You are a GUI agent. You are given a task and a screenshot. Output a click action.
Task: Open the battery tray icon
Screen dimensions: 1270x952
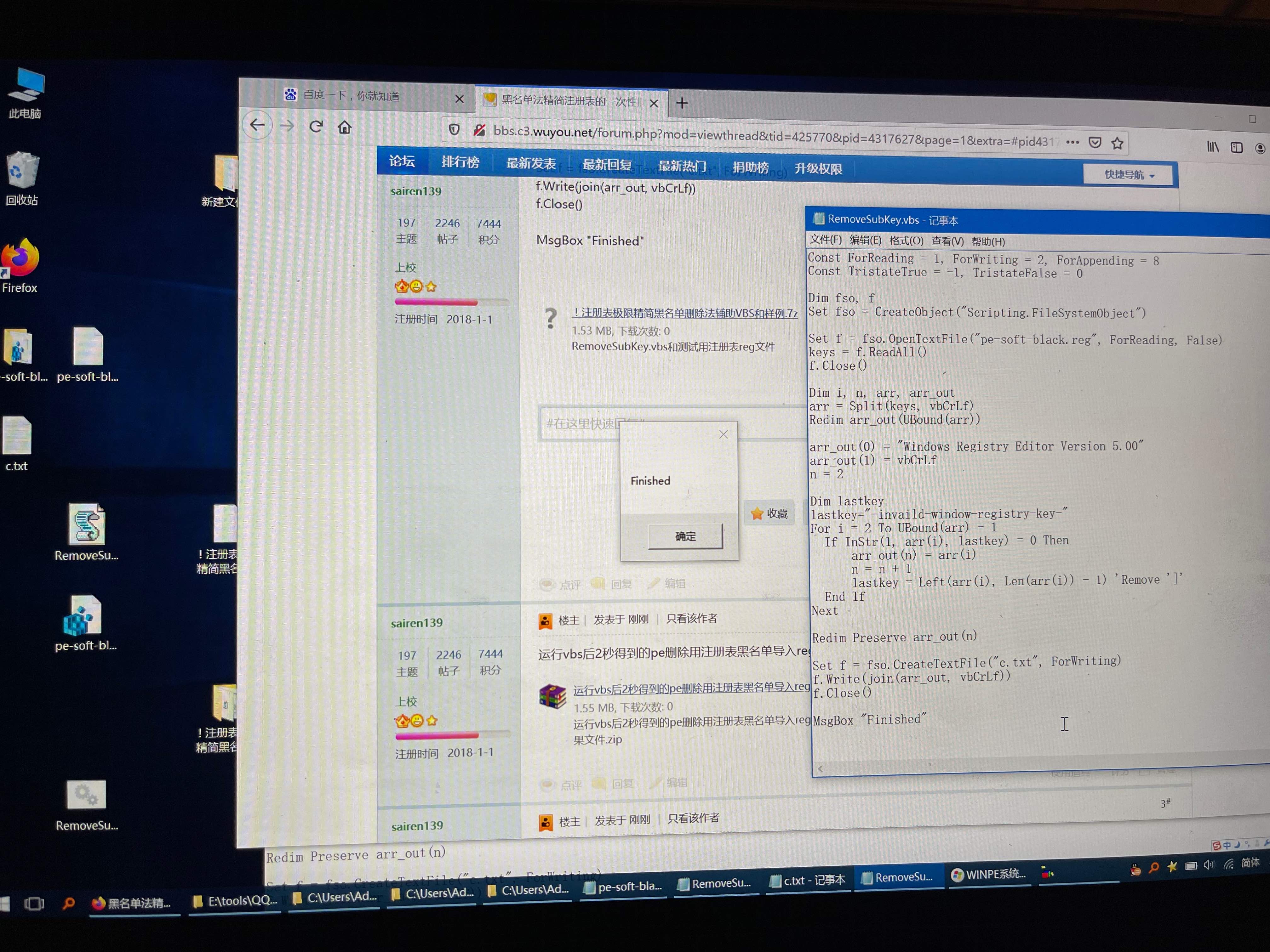tap(1191, 866)
